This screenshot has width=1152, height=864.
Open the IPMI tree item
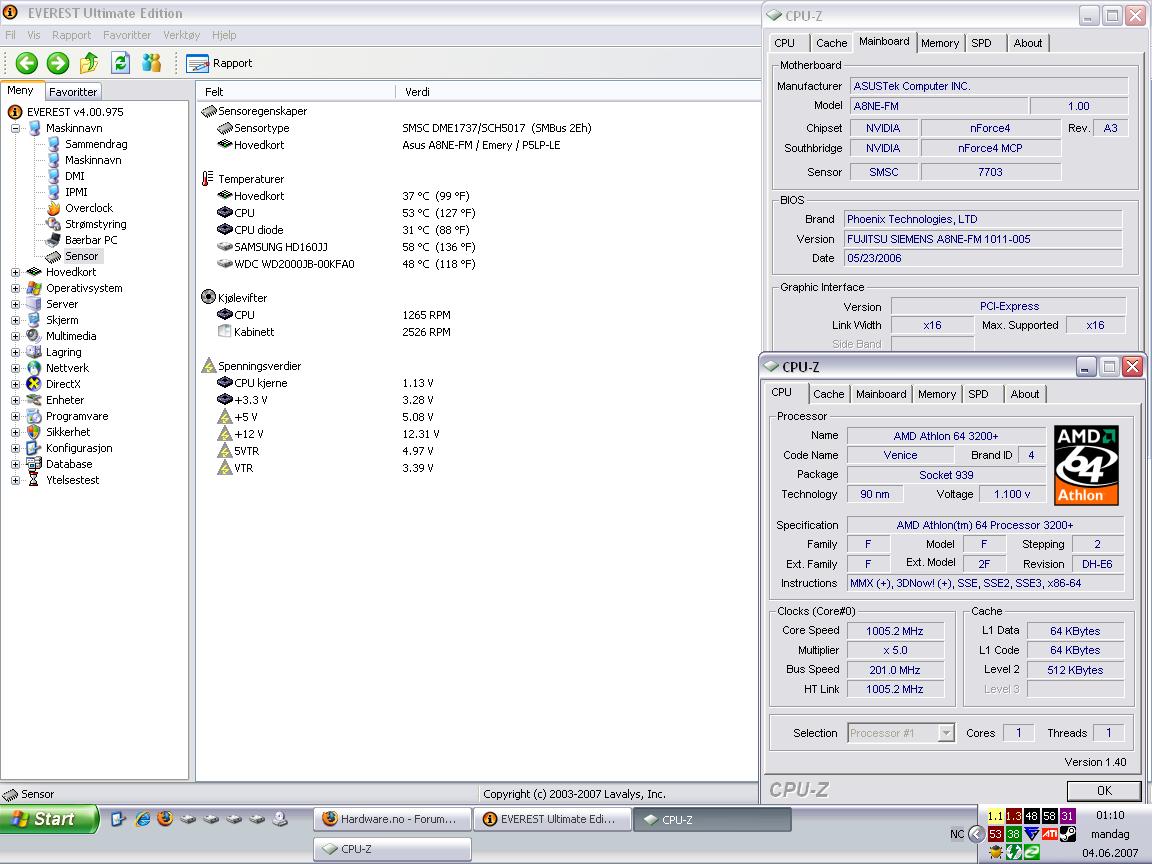coord(76,192)
